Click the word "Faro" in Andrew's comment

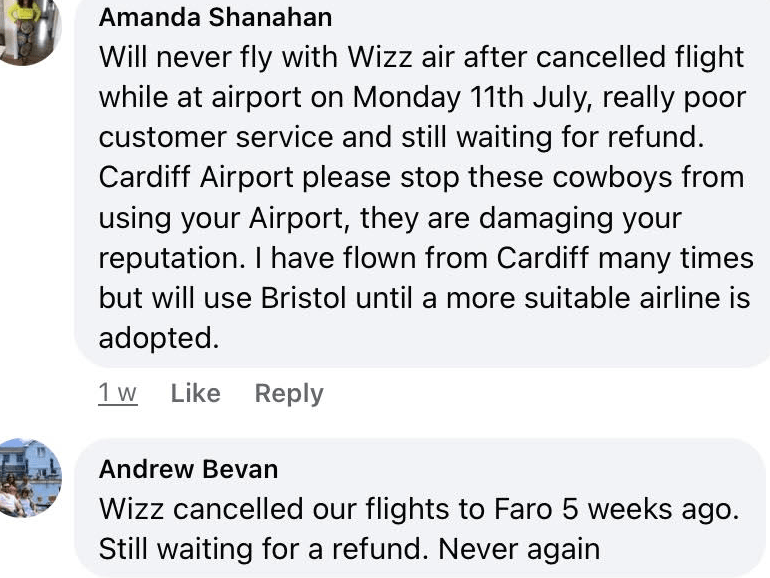(x=523, y=509)
